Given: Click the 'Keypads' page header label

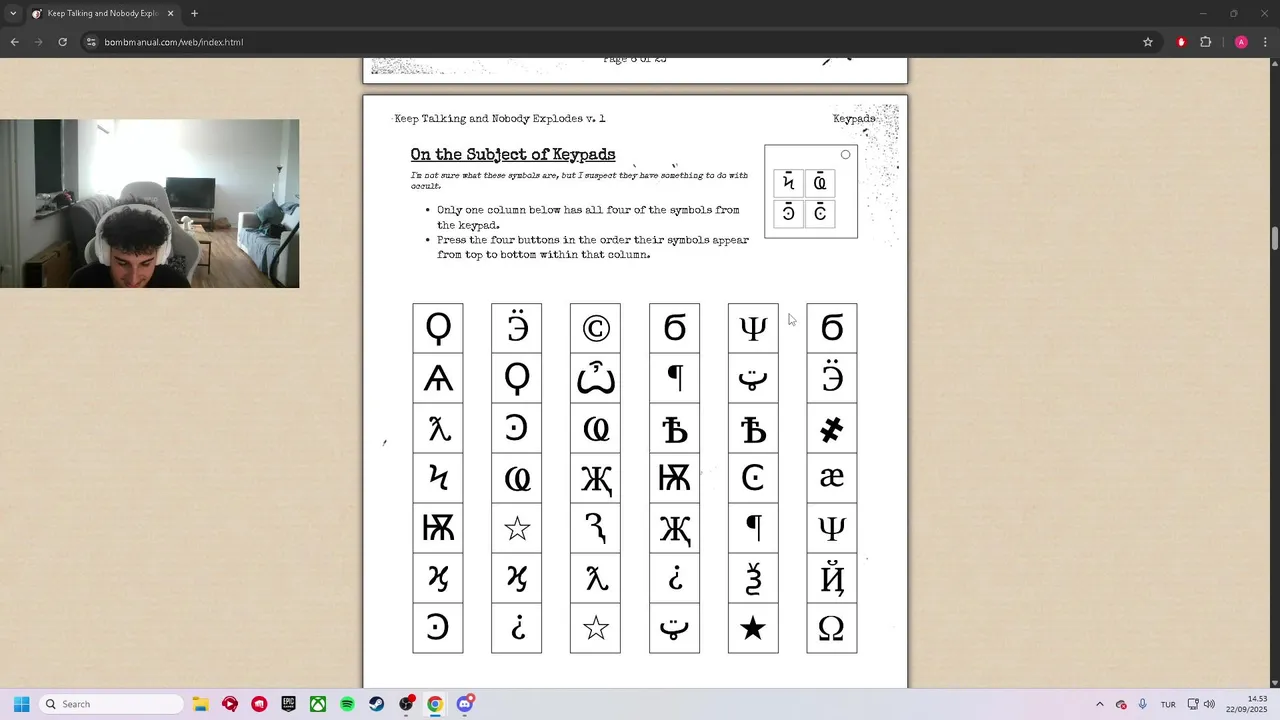Looking at the screenshot, I should [x=854, y=118].
